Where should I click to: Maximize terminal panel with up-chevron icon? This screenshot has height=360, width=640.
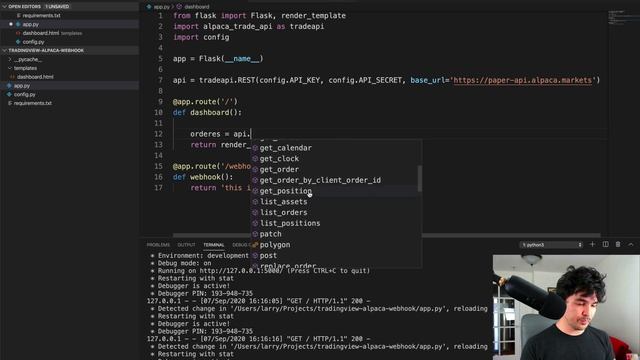point(631,244)
